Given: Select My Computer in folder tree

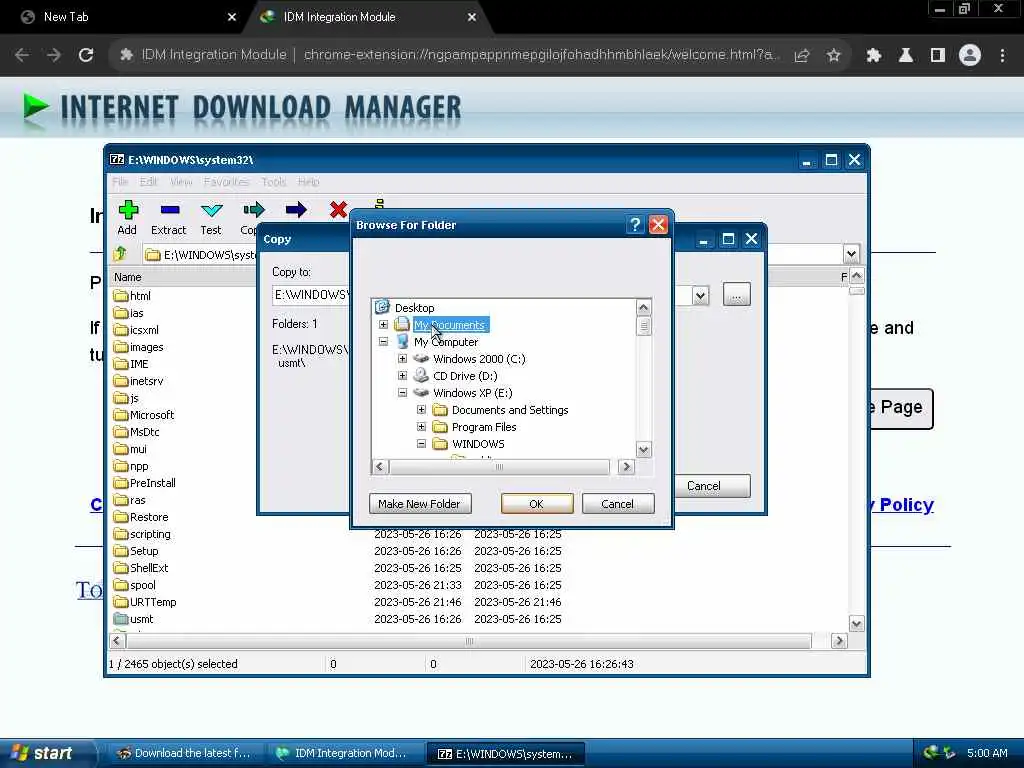Looking at the screenshot, I should coord(446,342).
